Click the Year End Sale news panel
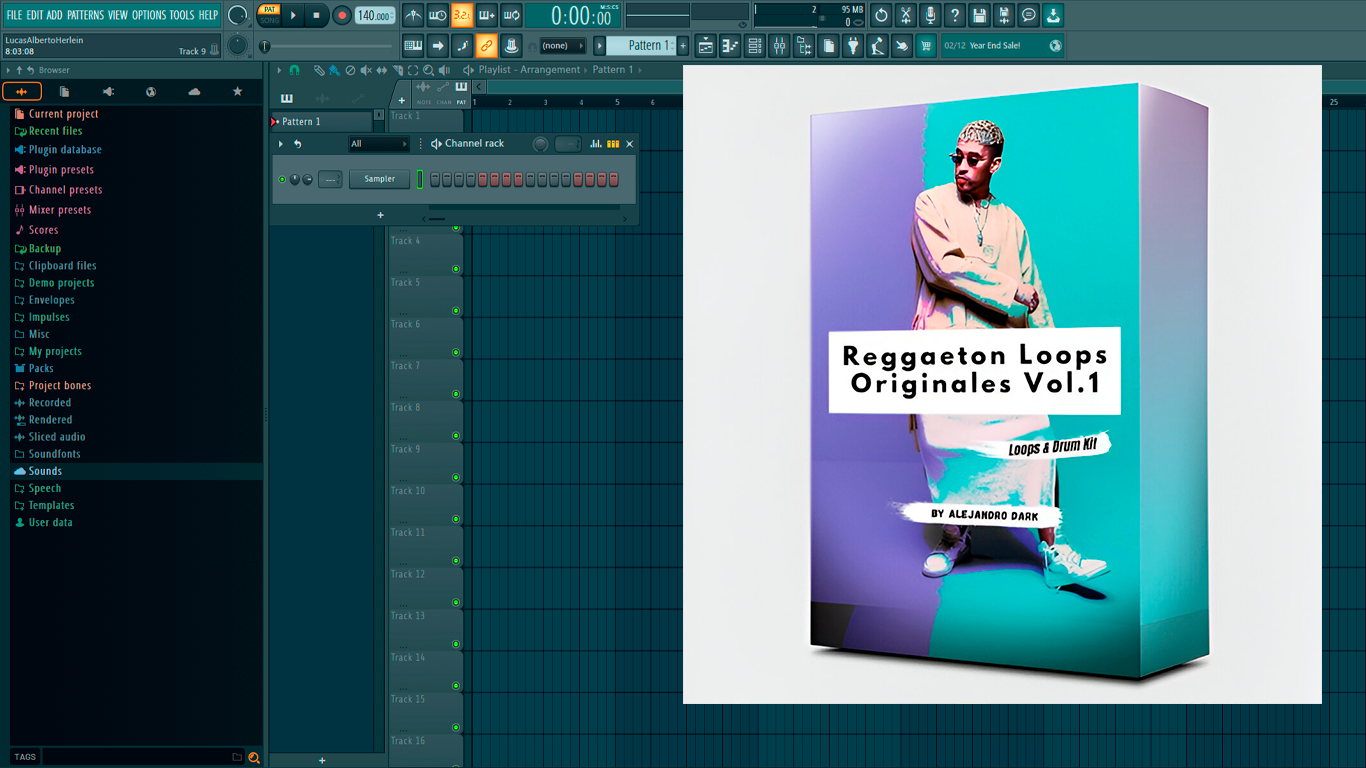Screen dimensions: 1366x768 tap(1002, 46)
